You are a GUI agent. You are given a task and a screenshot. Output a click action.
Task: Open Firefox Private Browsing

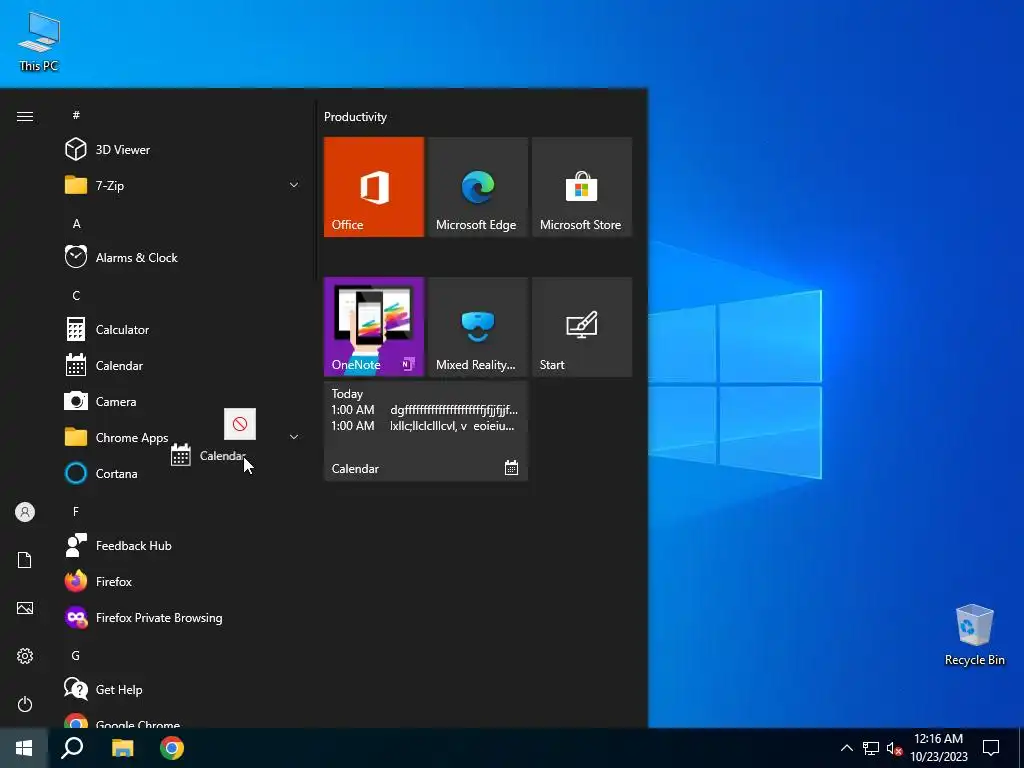[x=180, y=617]
